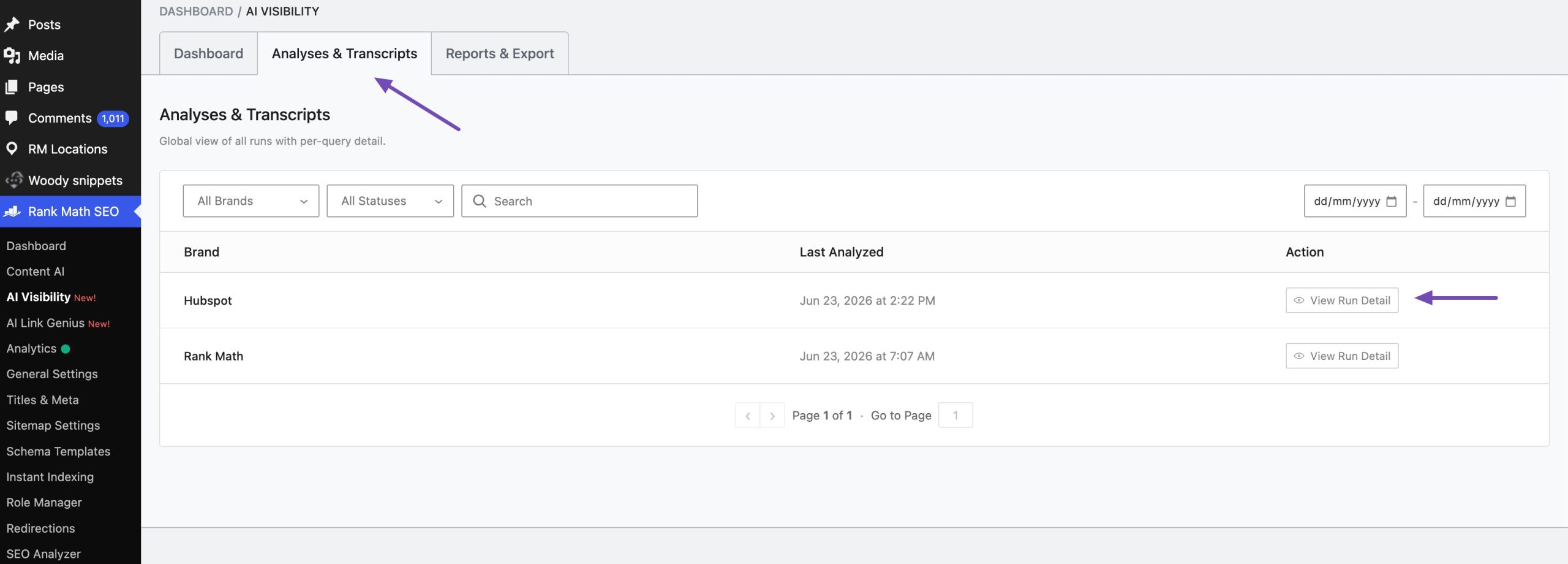Go to previous page arrow
This screenshot has height=564, width=1568.
(748, 416)
